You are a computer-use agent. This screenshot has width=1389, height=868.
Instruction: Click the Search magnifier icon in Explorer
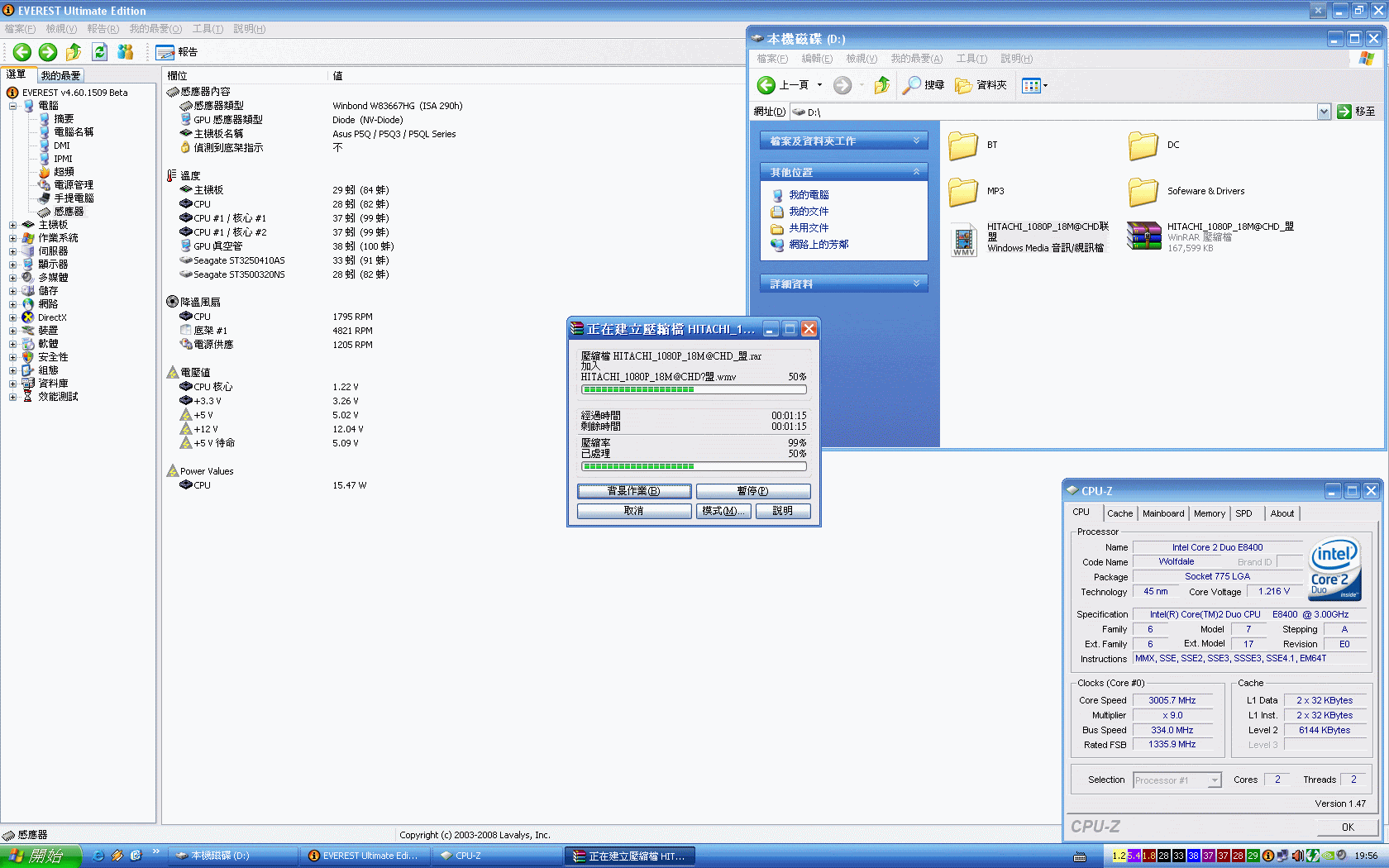coord(912,85)
